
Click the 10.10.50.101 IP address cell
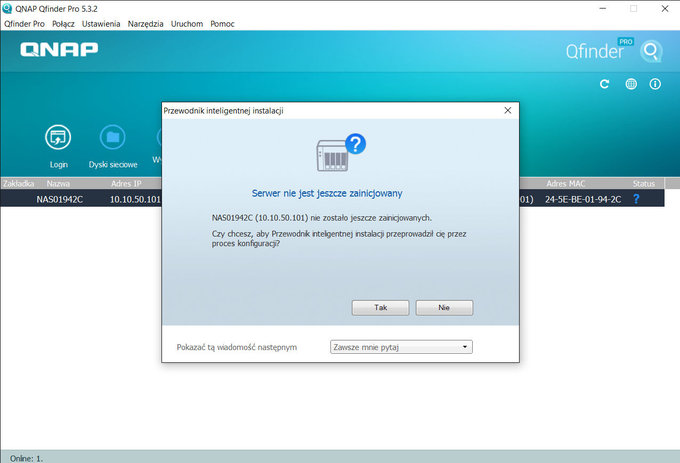click(135, 199)
